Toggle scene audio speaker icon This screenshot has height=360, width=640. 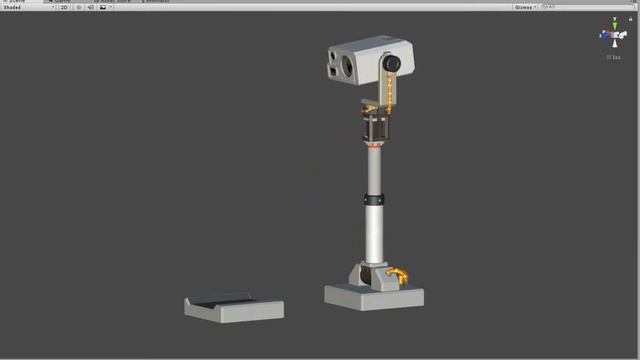click(91, 7)
